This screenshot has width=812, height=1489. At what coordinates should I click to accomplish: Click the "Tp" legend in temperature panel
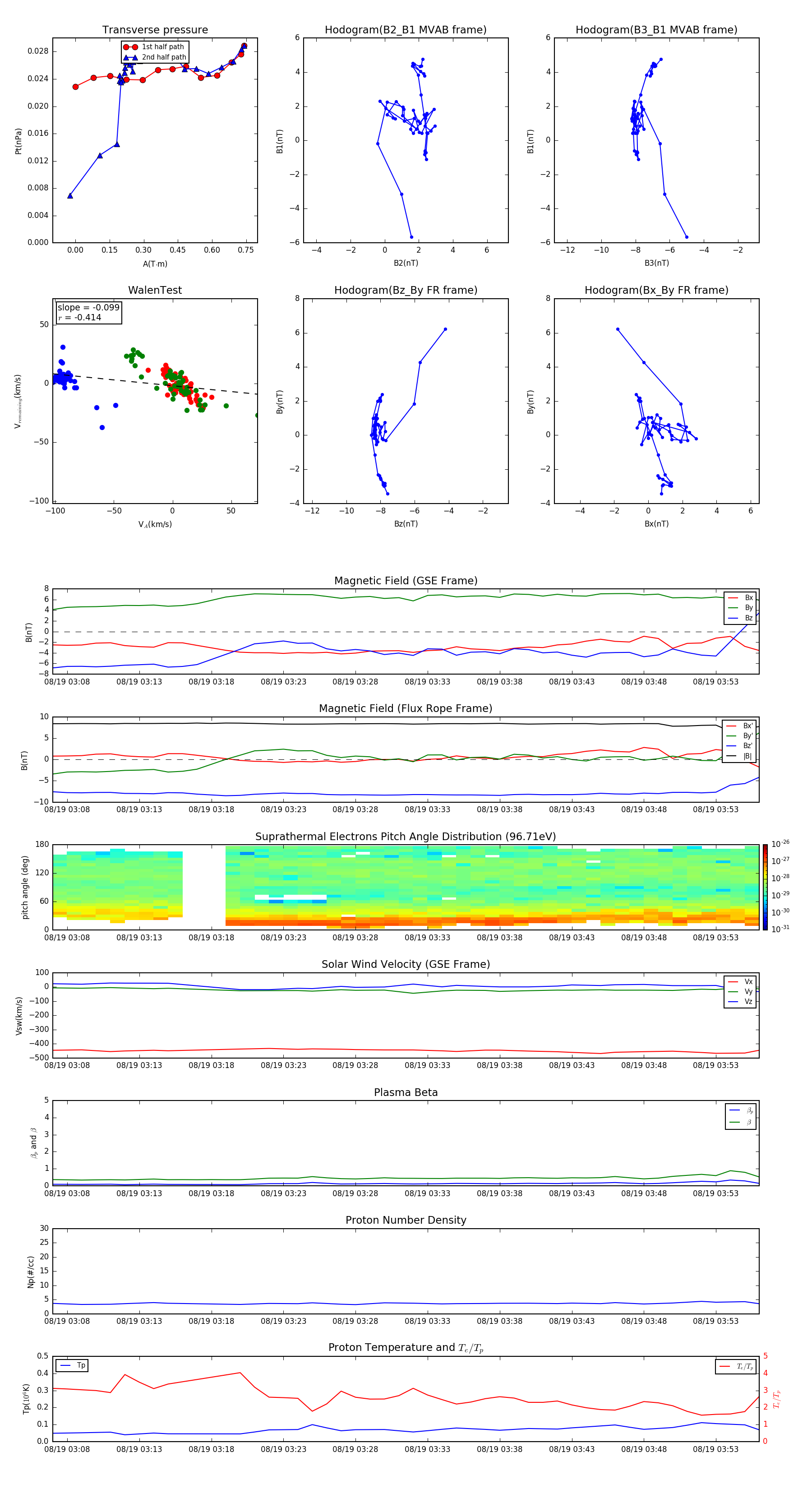coord(72,1366)
